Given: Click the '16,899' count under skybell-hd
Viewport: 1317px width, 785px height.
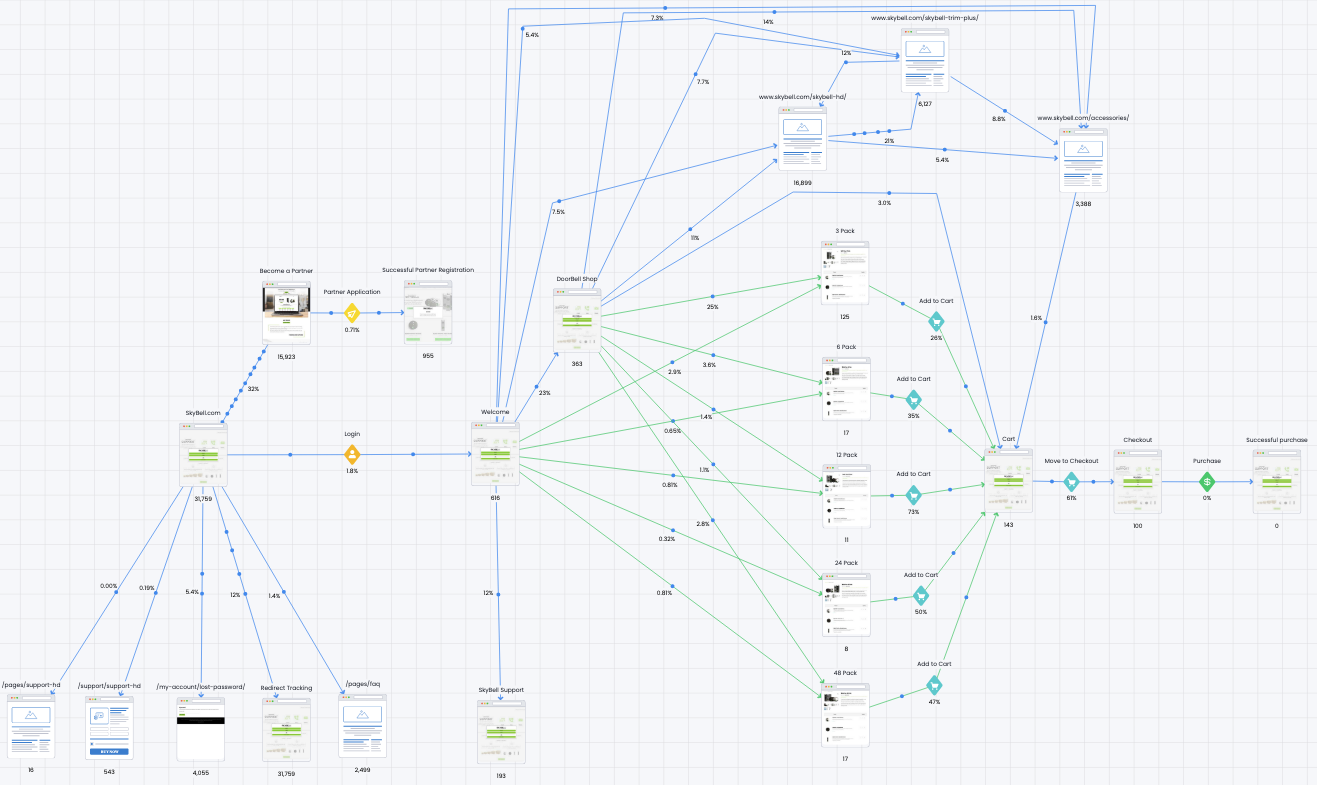Looking at the screenshot, I should [x=803, y=183].
